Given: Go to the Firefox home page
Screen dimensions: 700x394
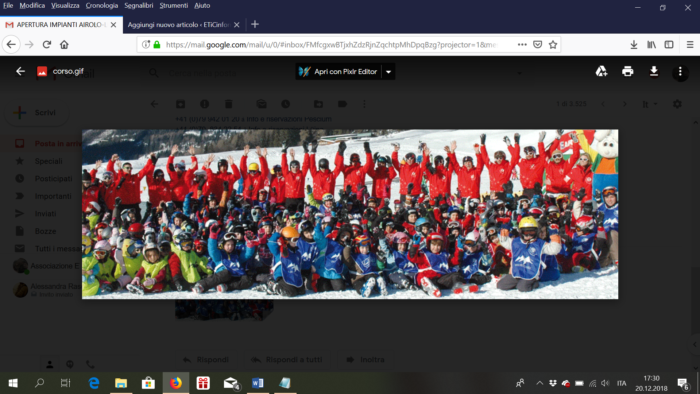Looking at the screenshot, I should pos(64,45).
